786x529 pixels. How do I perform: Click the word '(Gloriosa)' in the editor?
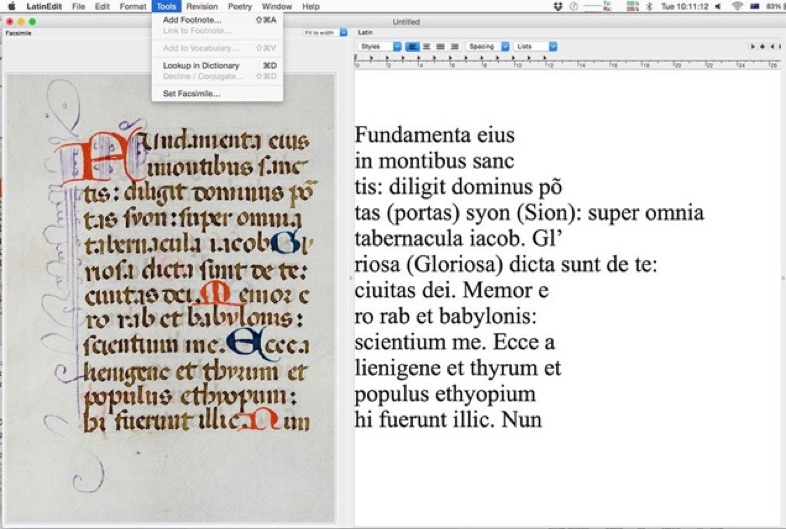click(455, 265)
